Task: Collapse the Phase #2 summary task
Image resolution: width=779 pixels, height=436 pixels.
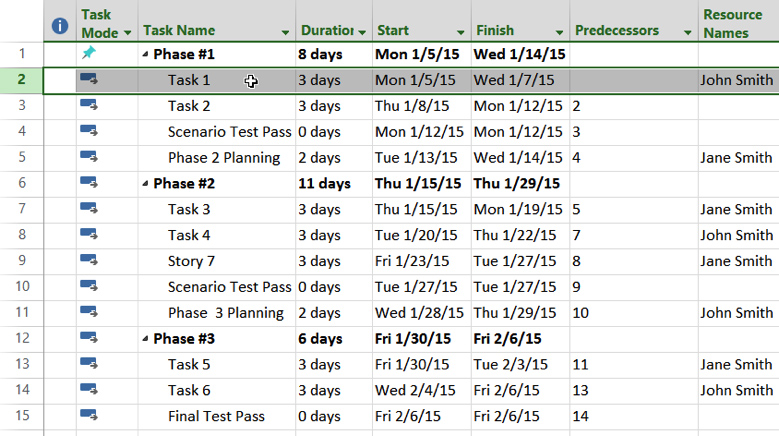Action: coord(145,184)
